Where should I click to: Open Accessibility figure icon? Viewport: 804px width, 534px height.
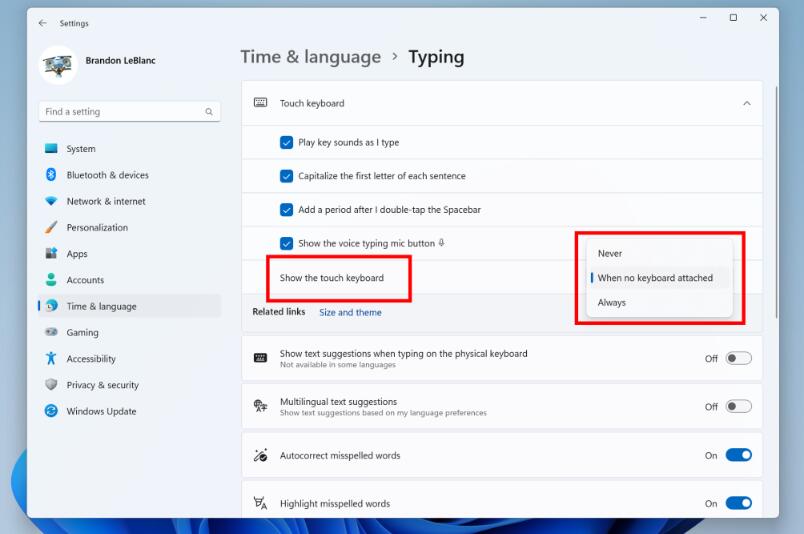pos(51,358)
